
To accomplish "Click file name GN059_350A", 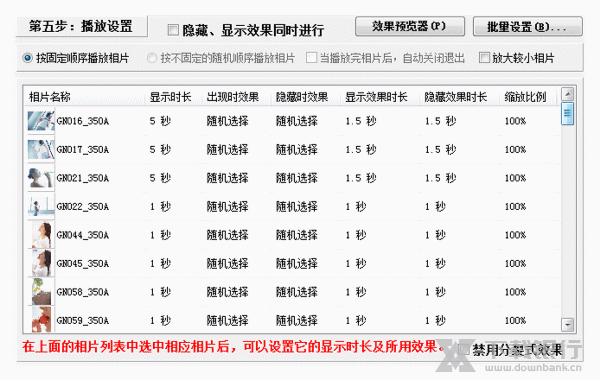I will coord(83,320).
